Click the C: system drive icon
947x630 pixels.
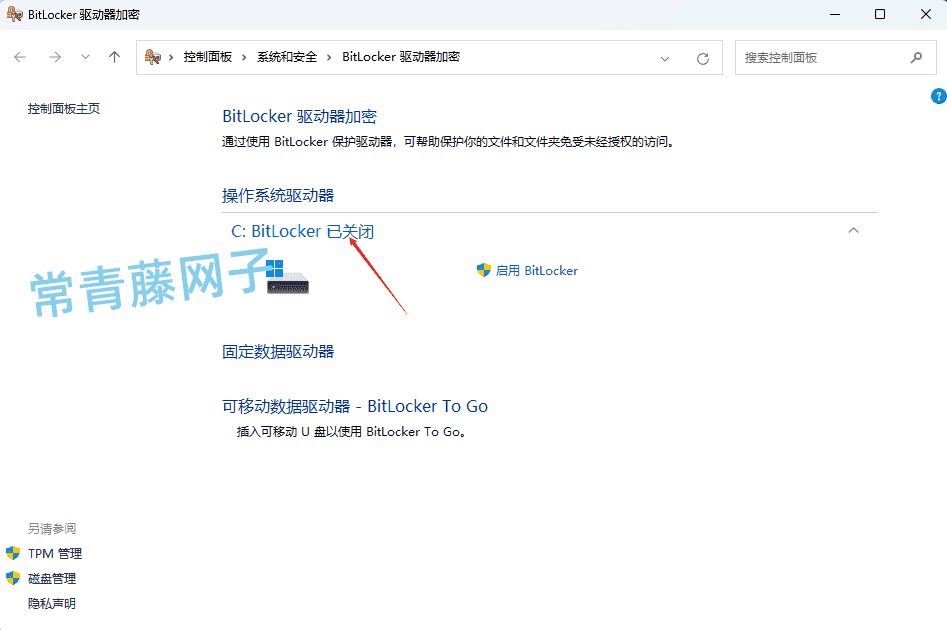point(287,277)
